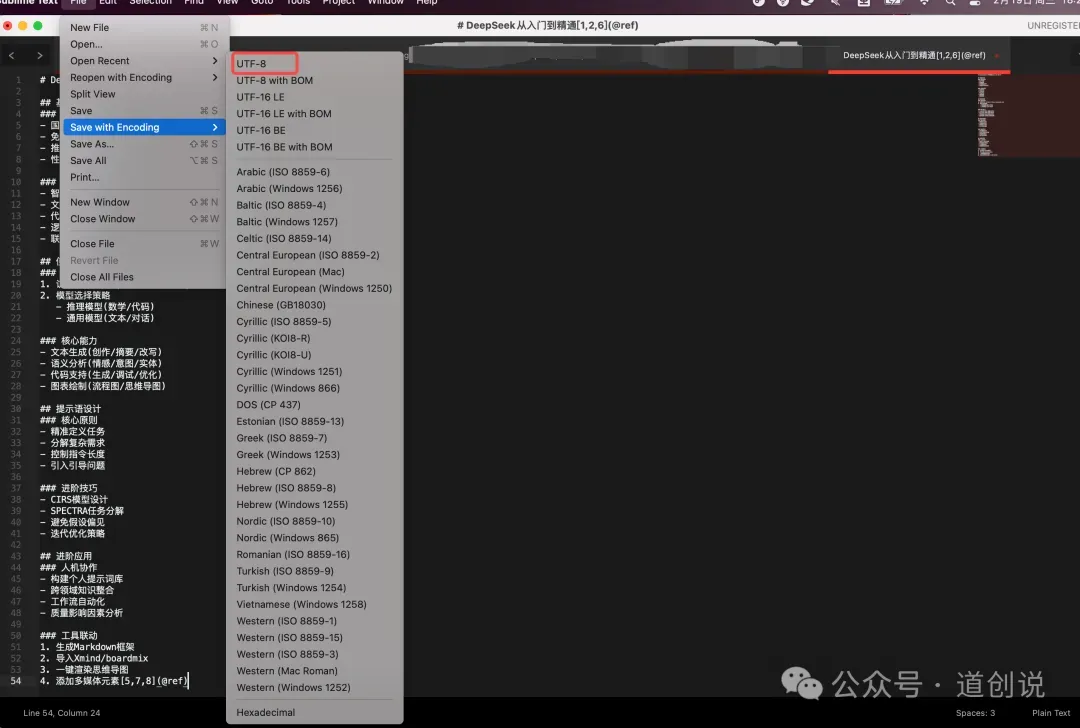Select Central European (ISO 8859-2) encoding
The height and width of the screenshot is (728, 1080).
pos(315,255)
